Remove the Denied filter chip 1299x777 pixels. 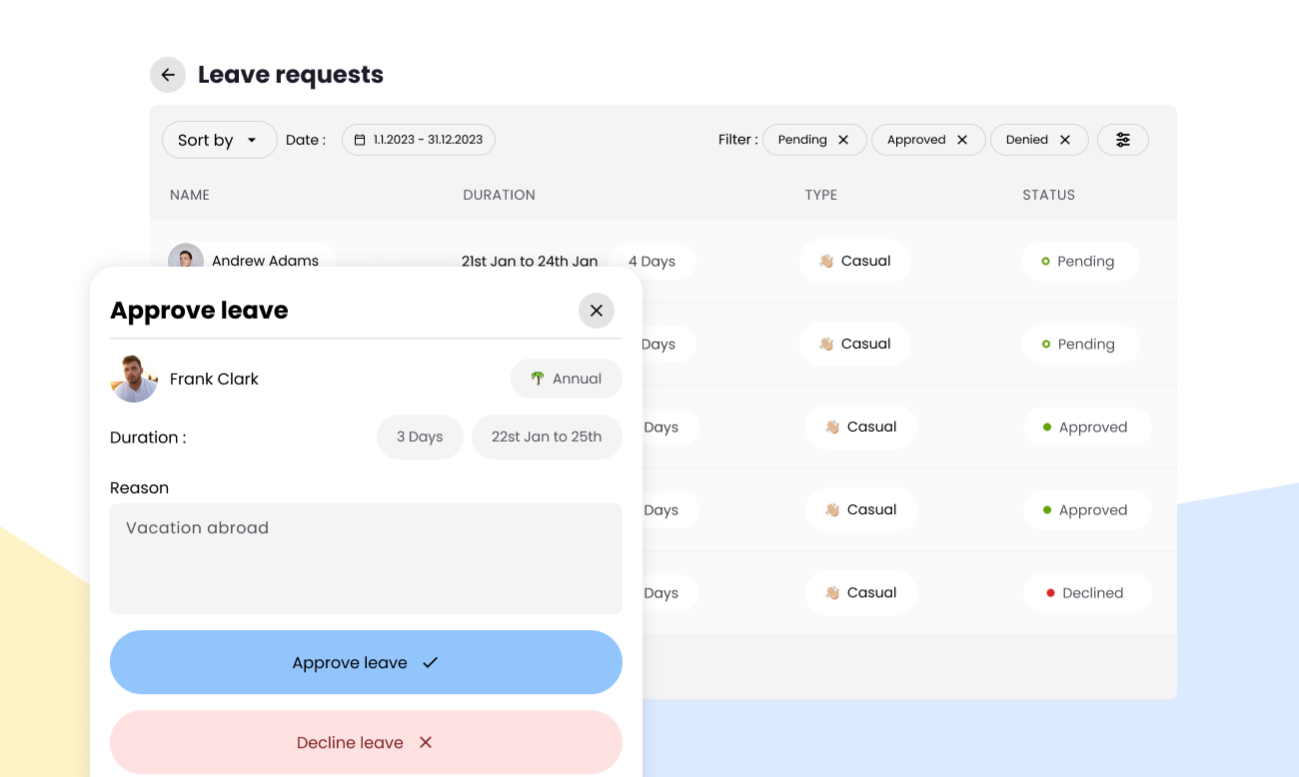tap(1066, 139)
